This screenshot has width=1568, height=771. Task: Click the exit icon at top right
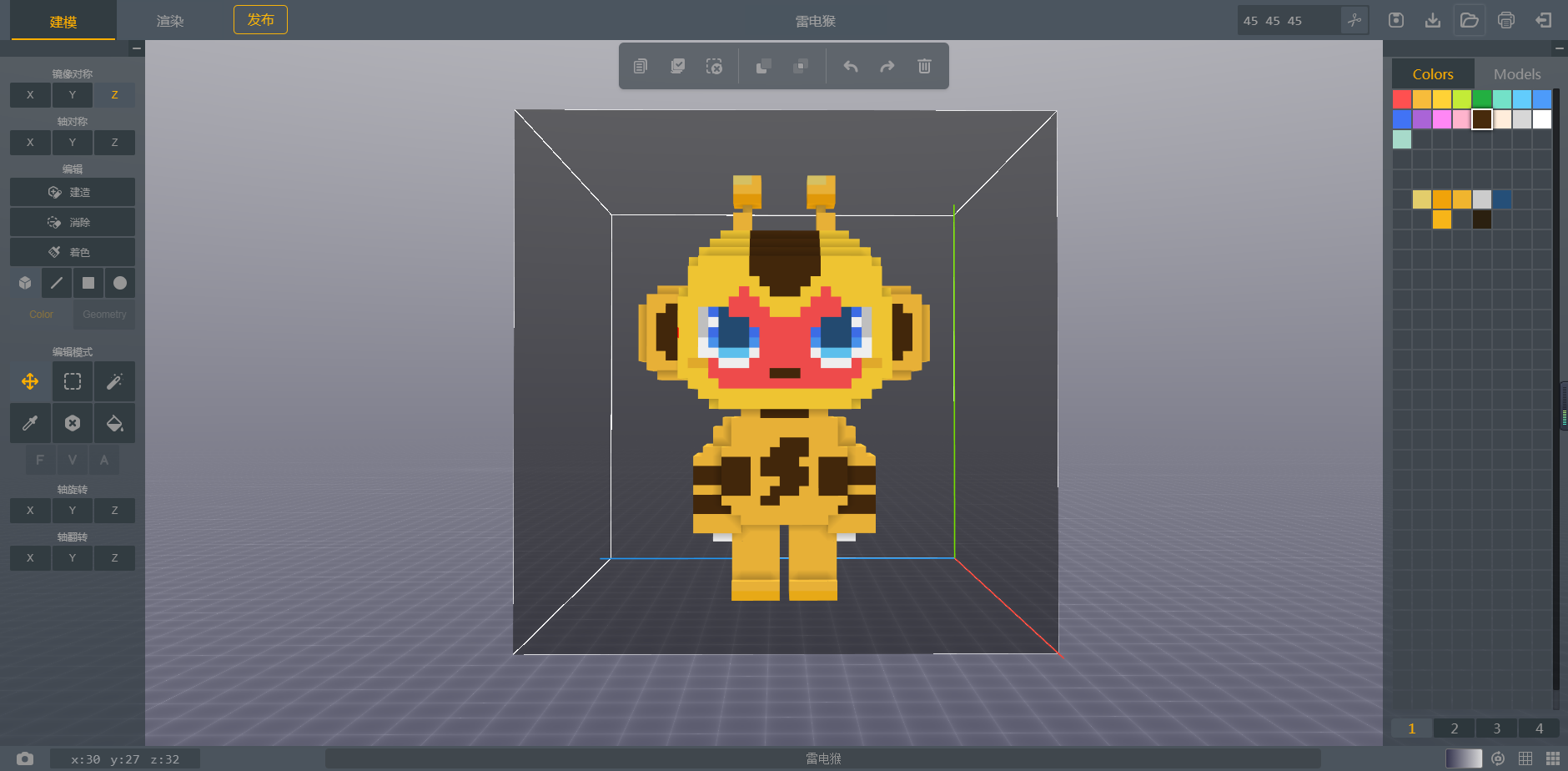pos(1543,20)
